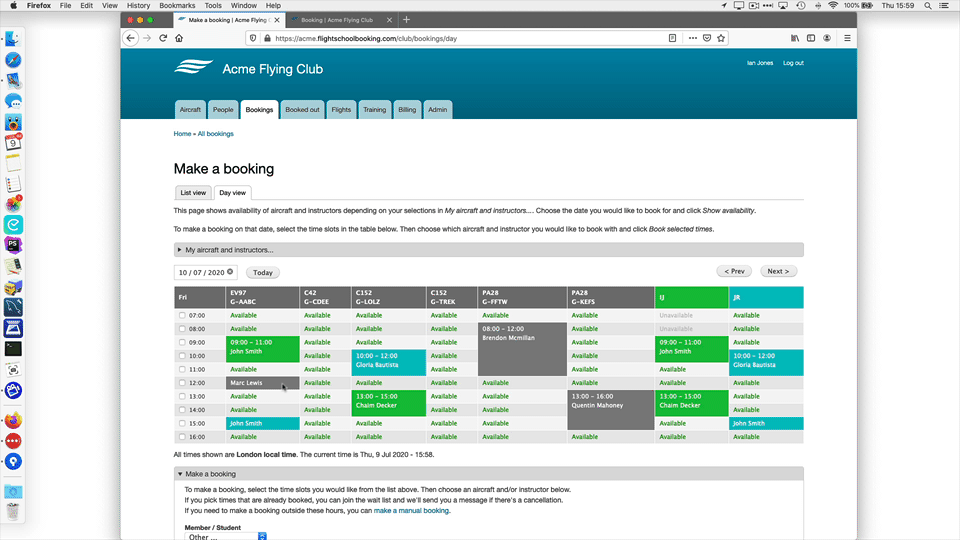This screenshot has height=540, width=960.
Task: Open PhpStorm from the dock
Action: click(x=13, y=245)
